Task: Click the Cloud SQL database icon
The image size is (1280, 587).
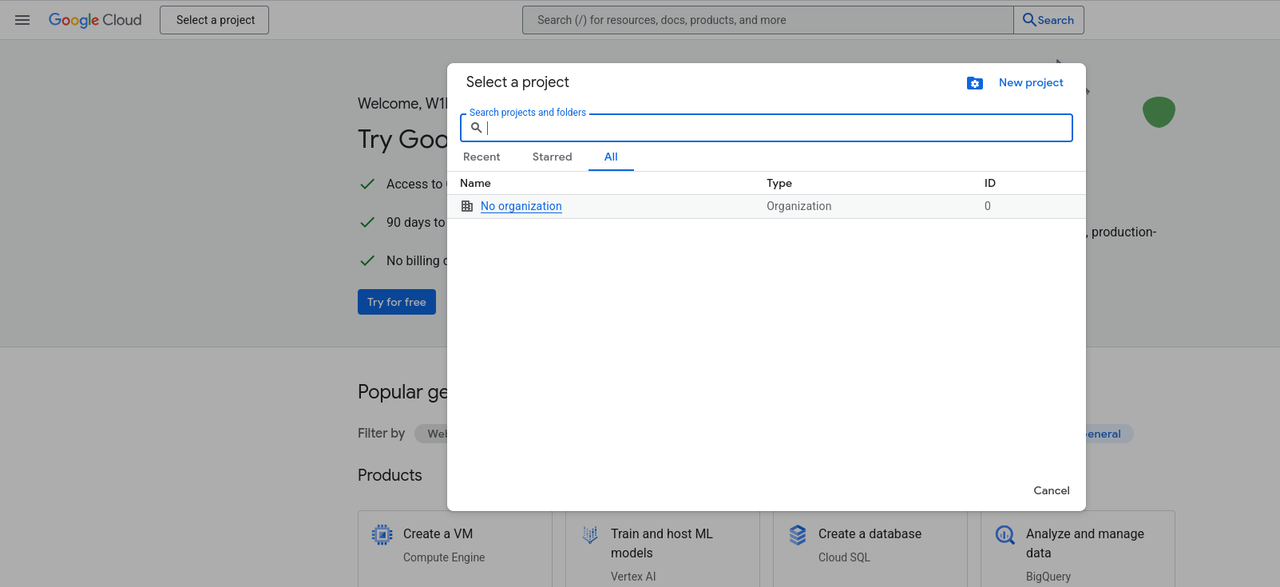Action: click(x=797, y=535)
